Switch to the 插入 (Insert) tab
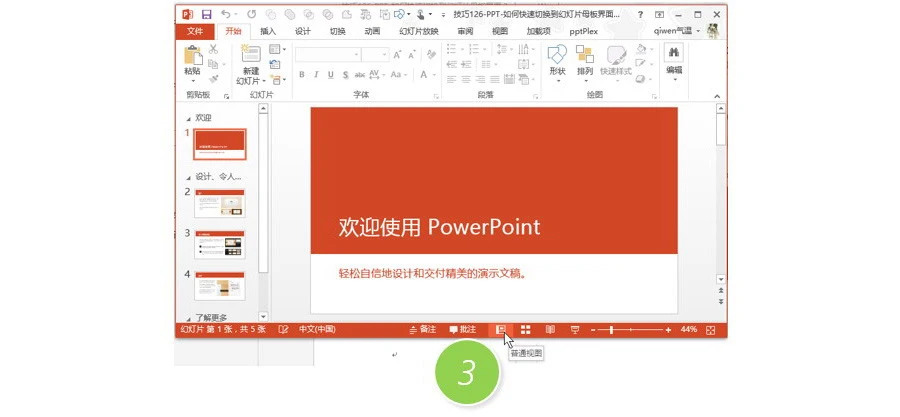900x417 pixels. pyautogui.click(x=268, y=32)
